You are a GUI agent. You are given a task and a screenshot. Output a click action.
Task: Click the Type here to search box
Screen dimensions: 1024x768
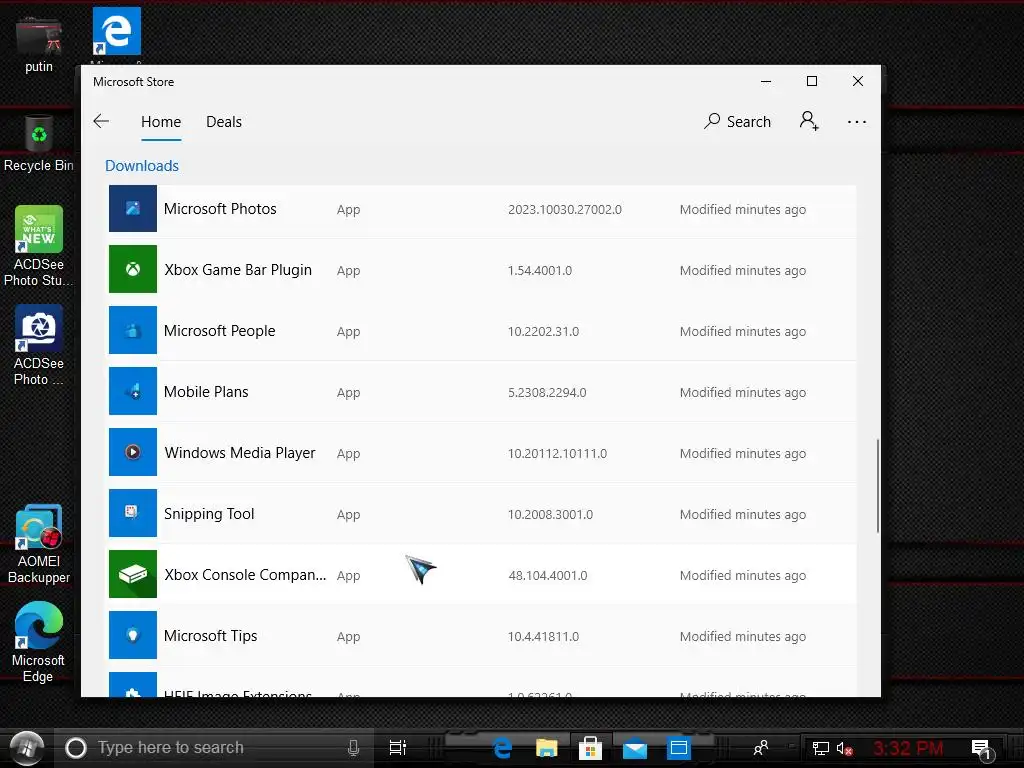click(214, 748)
